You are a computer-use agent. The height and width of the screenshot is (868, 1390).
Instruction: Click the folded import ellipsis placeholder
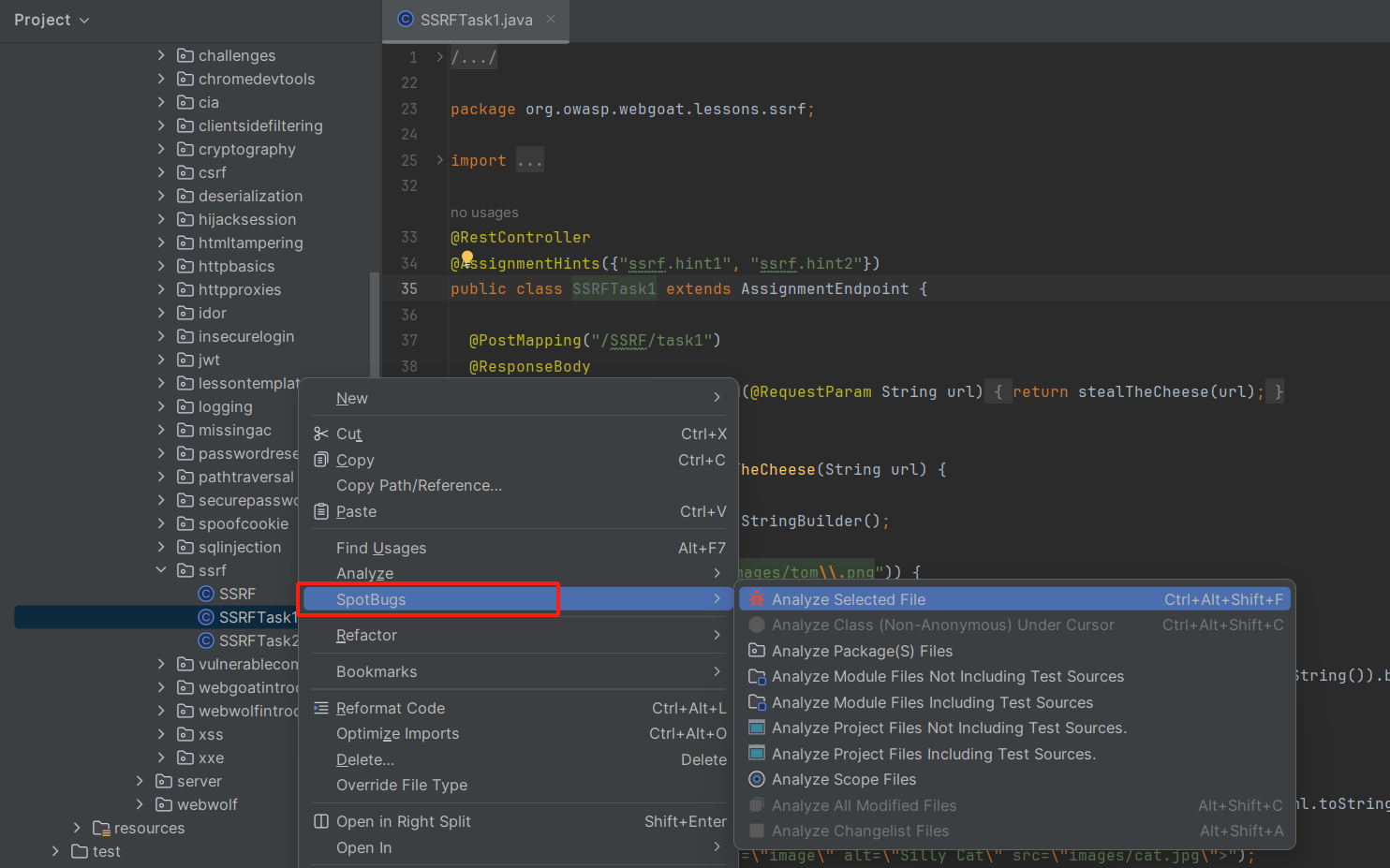click(529, 160)
